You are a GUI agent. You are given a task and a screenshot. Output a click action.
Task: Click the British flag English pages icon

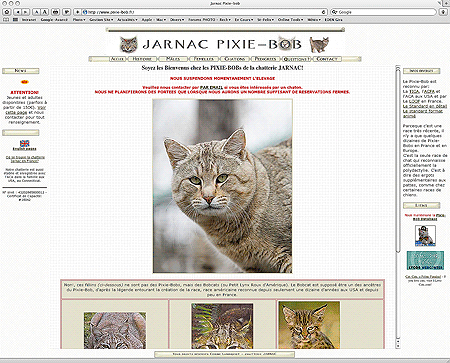pyautogui.click(x=24, y=143)
